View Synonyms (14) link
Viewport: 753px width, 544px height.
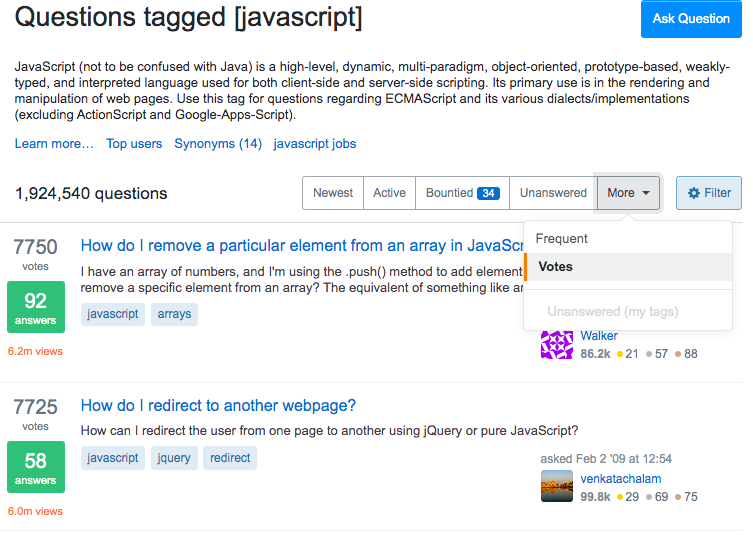pyautogui.click(x=218, y=144)
